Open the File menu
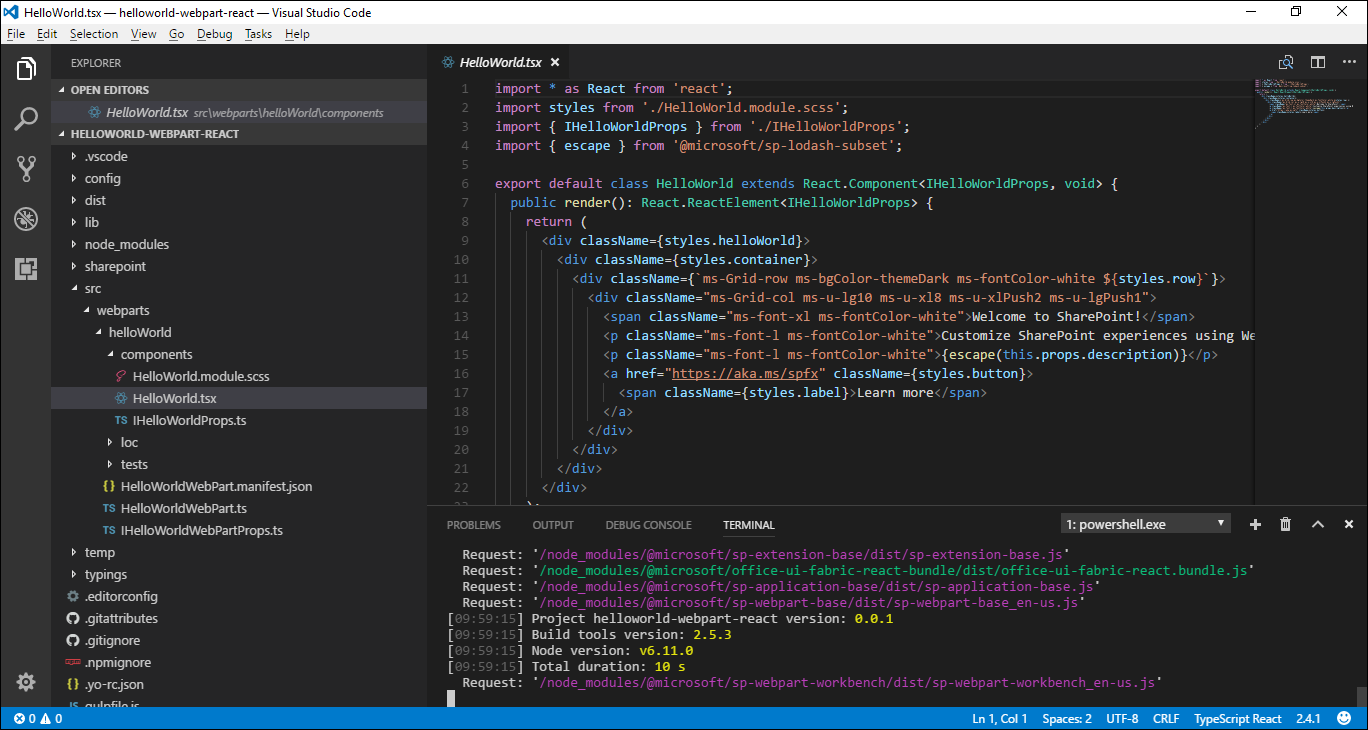 click(16, 33)
